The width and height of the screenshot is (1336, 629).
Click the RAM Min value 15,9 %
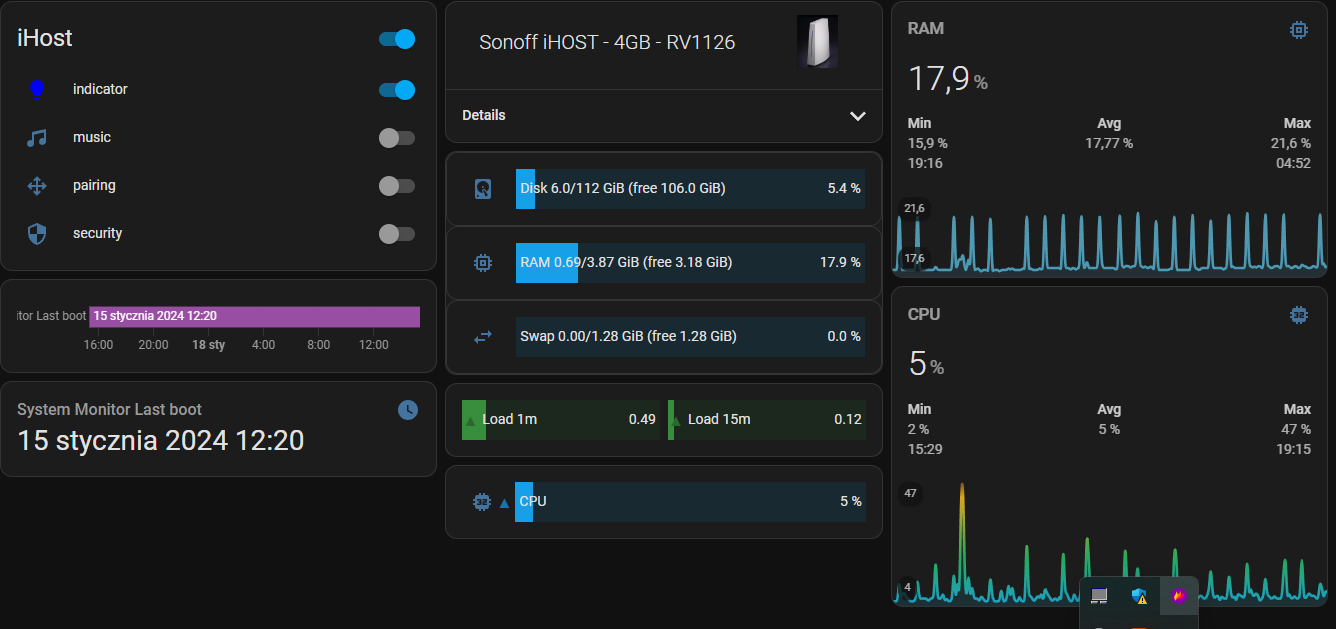coord(928,143)
